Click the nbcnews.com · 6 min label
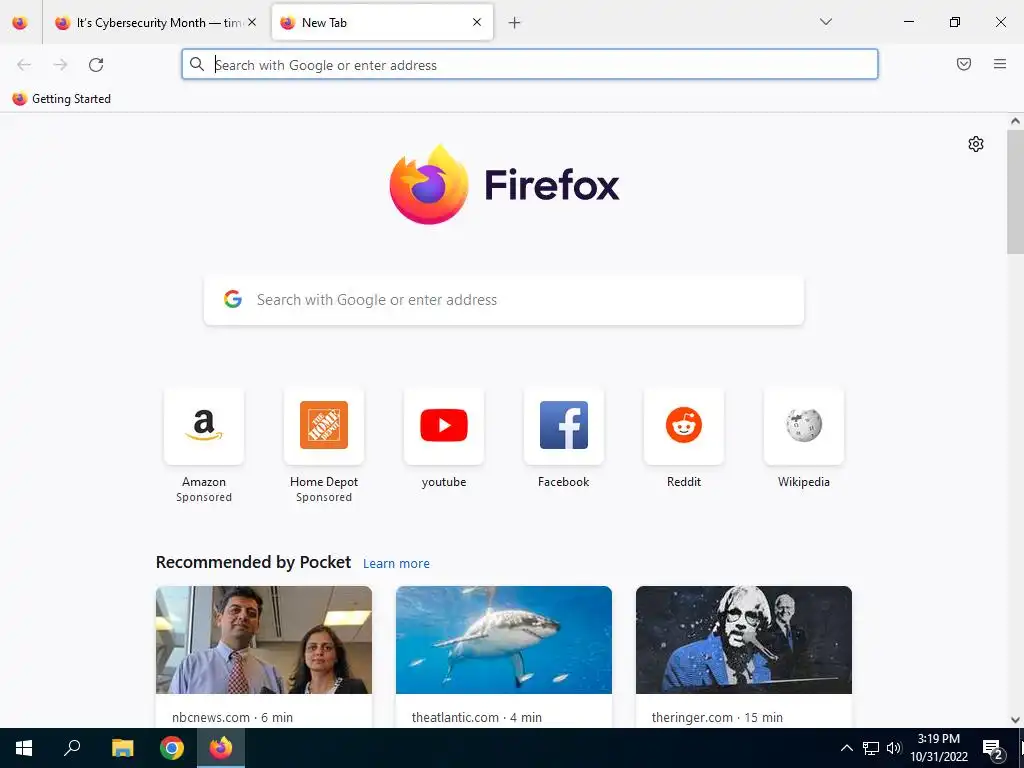The width and height of the screenshot is (1024, 768). point(232,717)
